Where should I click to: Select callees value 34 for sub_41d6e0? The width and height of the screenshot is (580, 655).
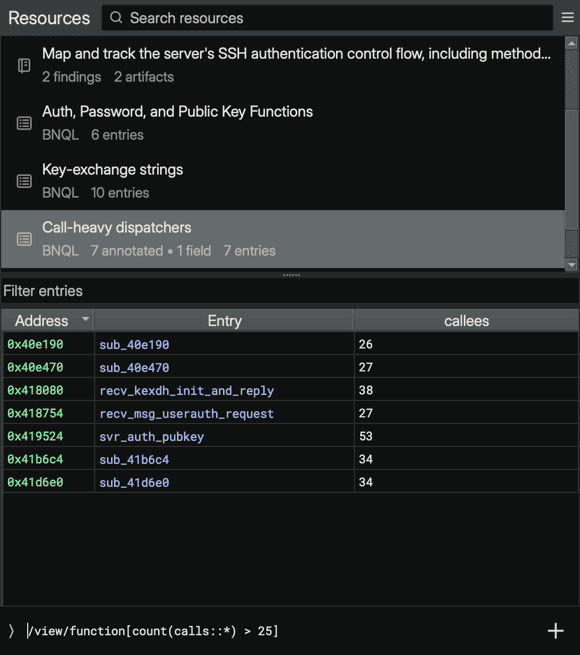click(366, 482)
